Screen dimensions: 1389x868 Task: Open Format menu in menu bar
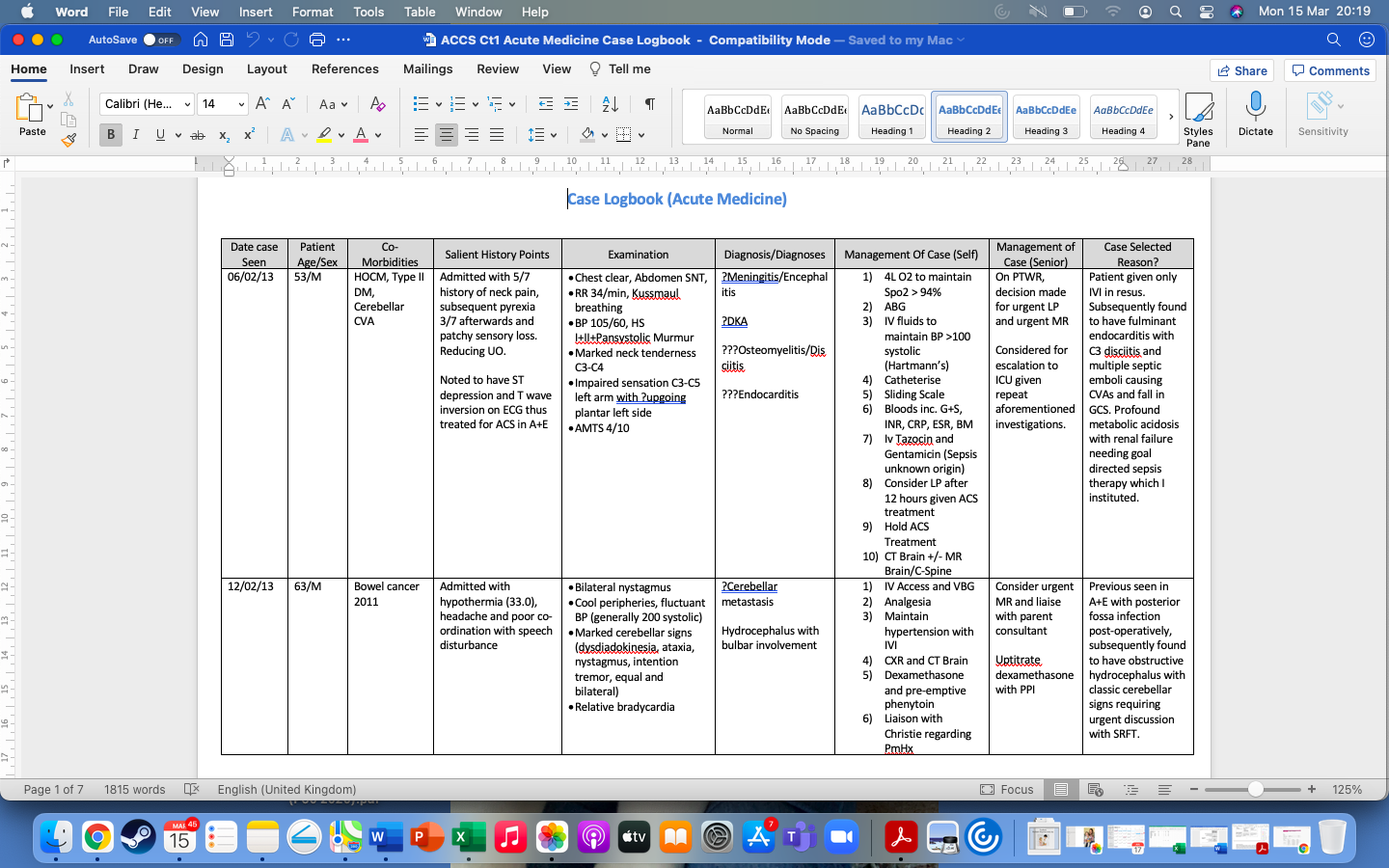coord(313,12)
